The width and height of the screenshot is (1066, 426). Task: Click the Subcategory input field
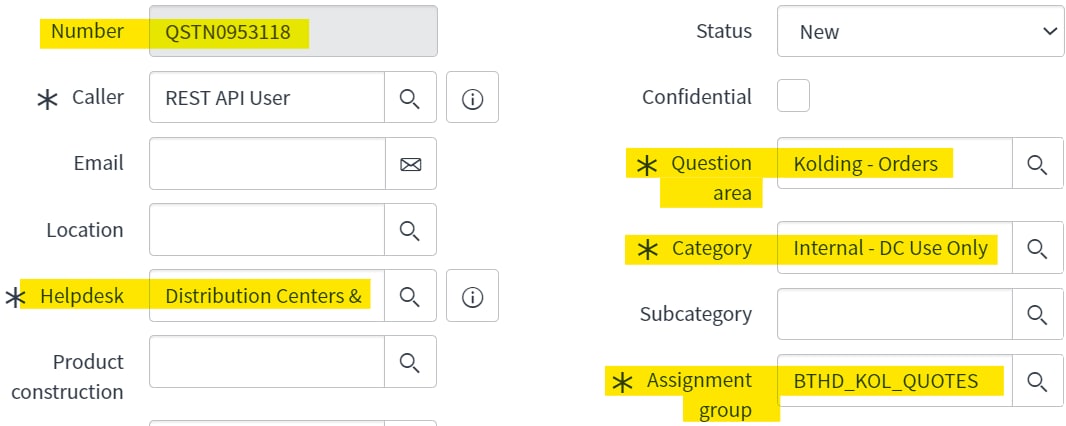[895, 314]
